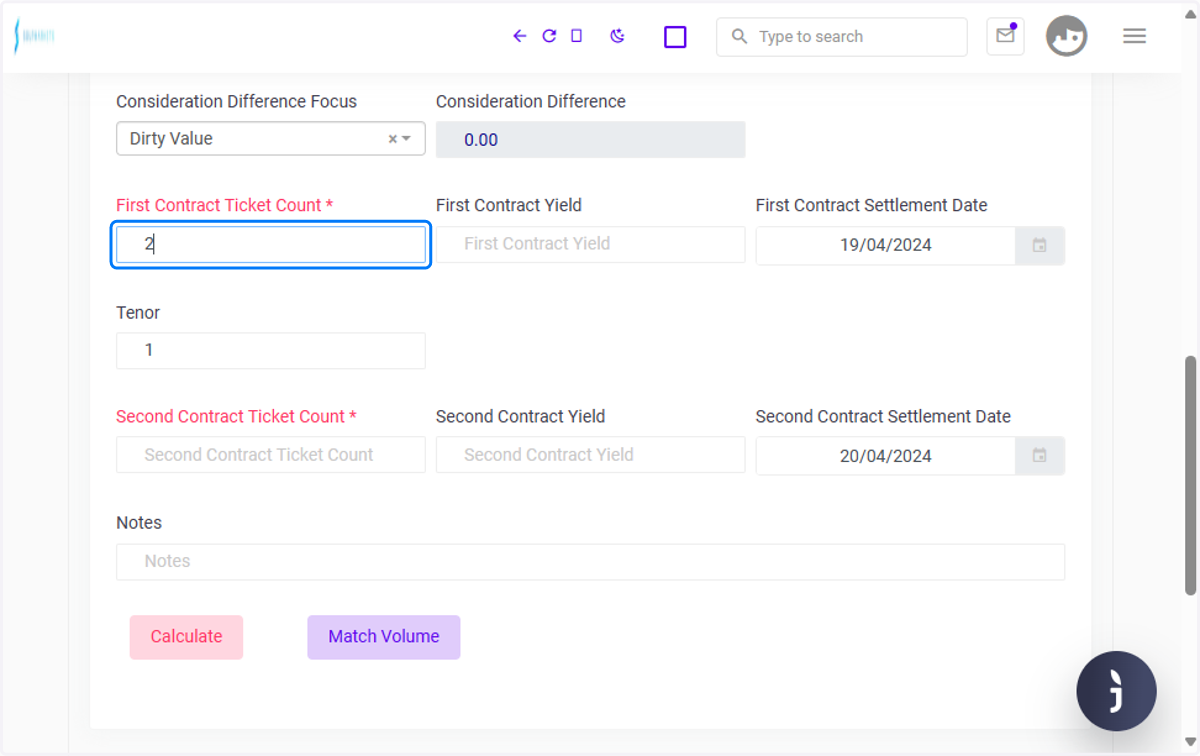
Task: Click the 19/04/2024 settlement date field
Action: [x=886, y=245]
